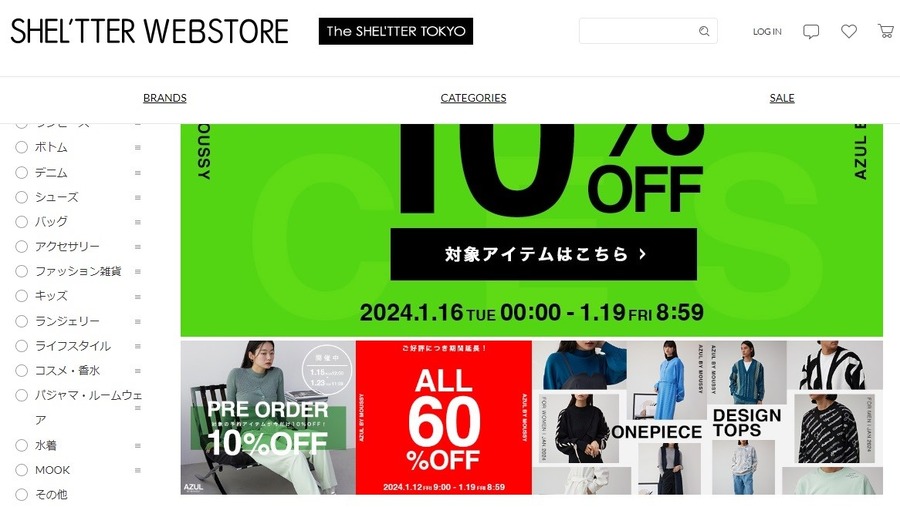Select the コスメ・香水 radio button

21,371
